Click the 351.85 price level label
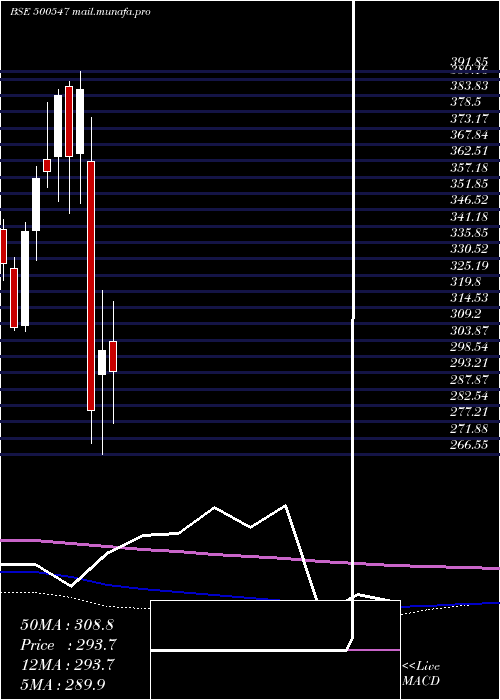500x700 pixels. pos(469,183)
